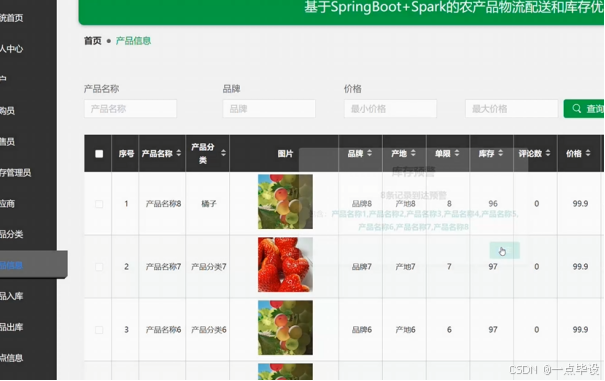Focus the 最小价格 input field
This screenshot has height=381, width=605.
click(390, 109)
